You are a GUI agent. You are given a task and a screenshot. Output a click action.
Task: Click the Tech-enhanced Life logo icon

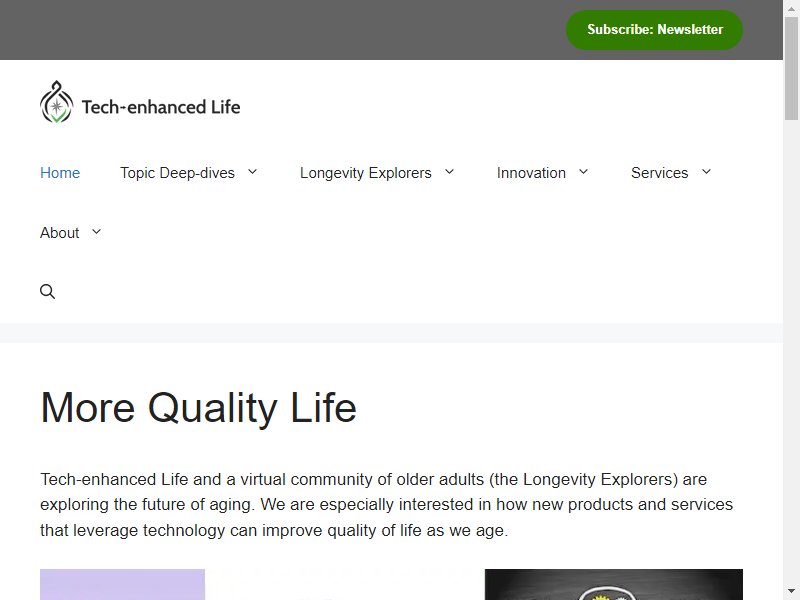(x=57, y=102)
